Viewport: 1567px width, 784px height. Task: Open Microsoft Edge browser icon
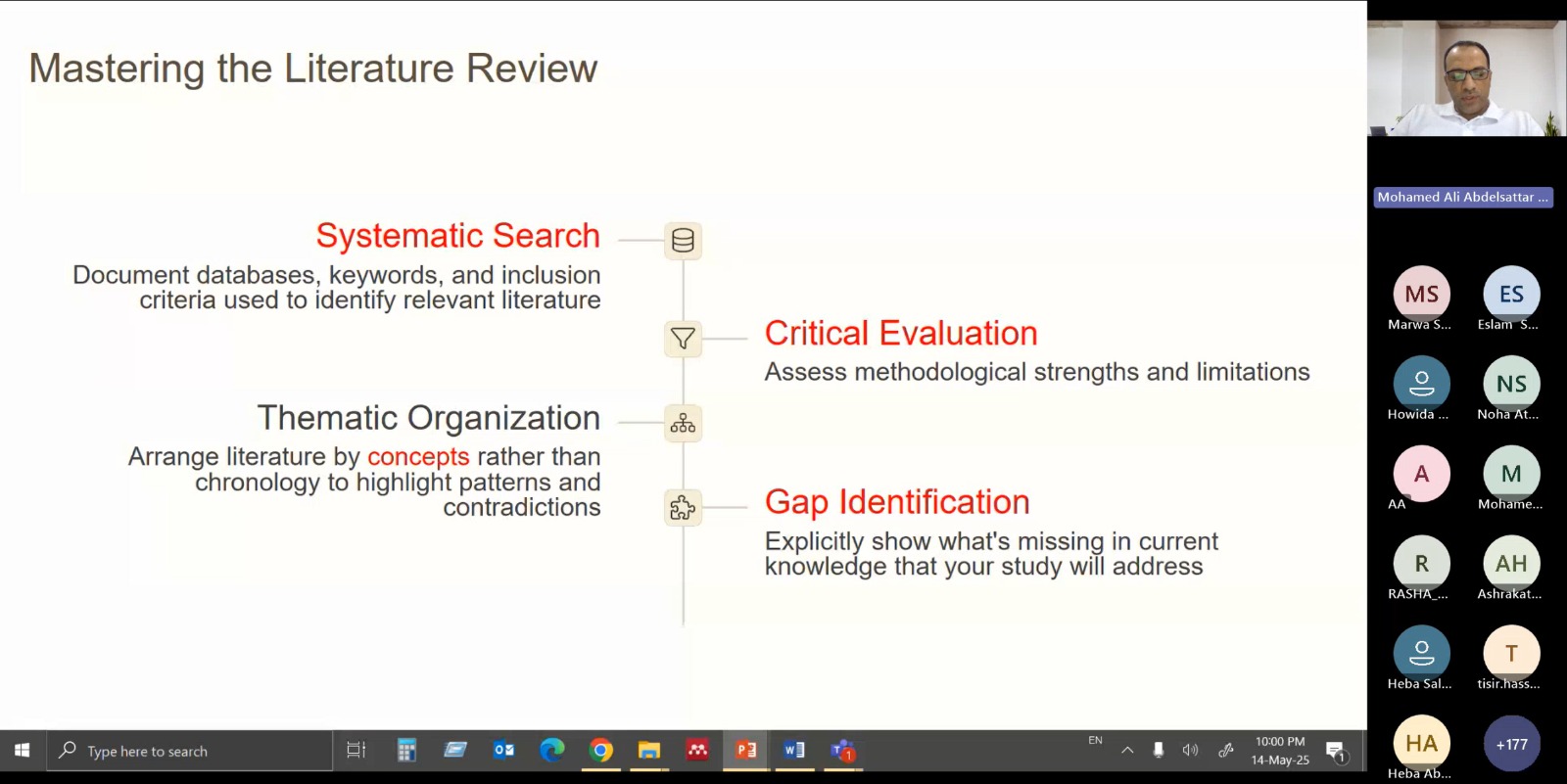tap(552, 751)
